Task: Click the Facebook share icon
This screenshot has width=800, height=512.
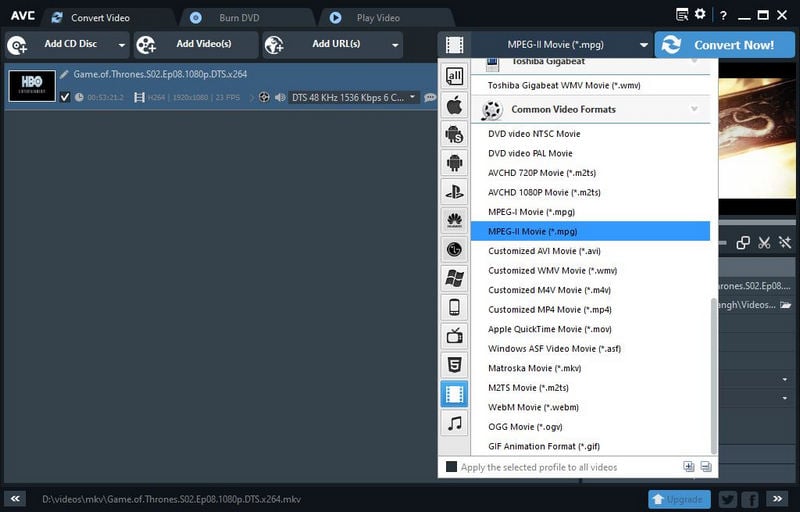Action: tap(751, 499)
